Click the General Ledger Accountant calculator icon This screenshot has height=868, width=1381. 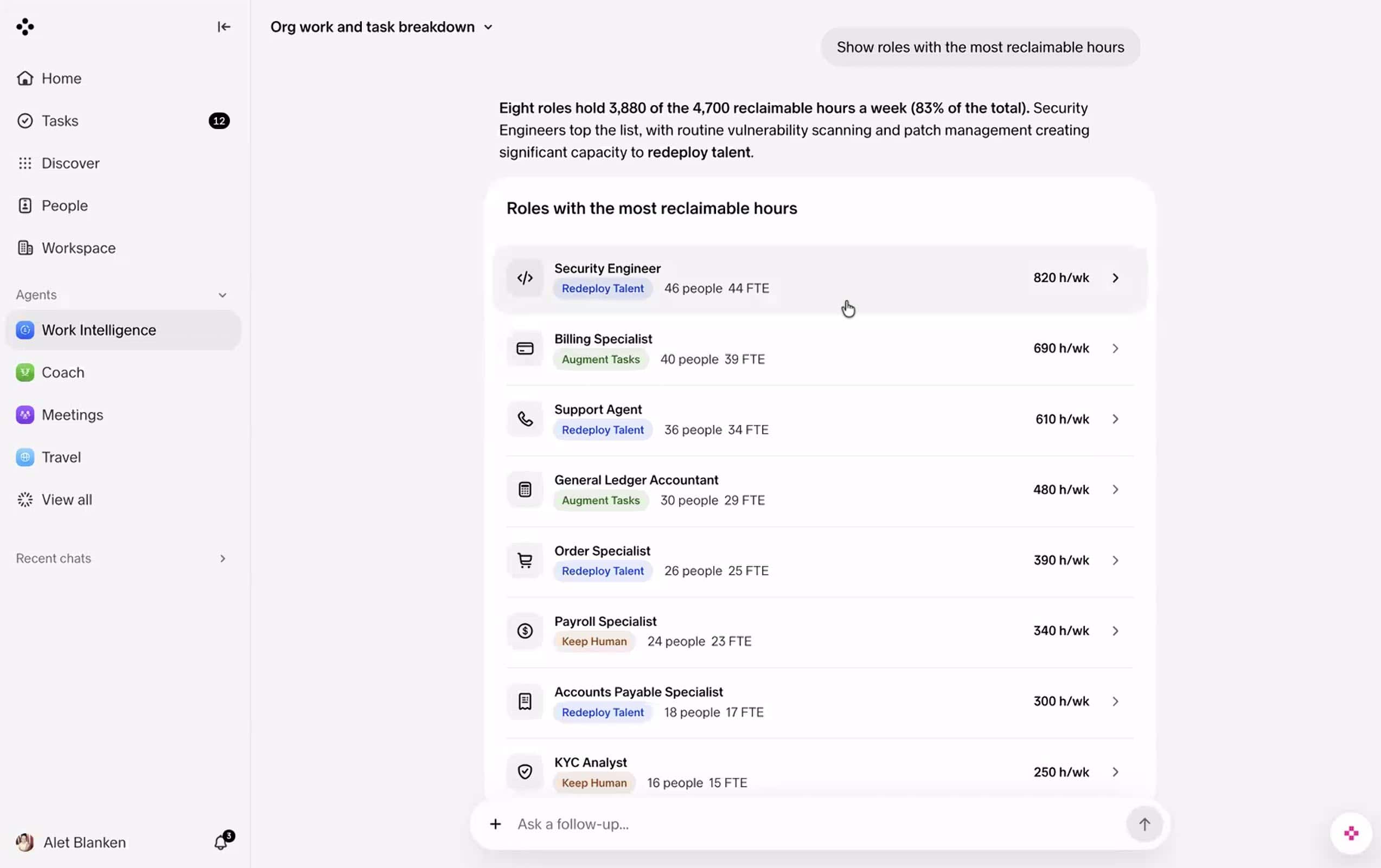click(x=524, y=489)
